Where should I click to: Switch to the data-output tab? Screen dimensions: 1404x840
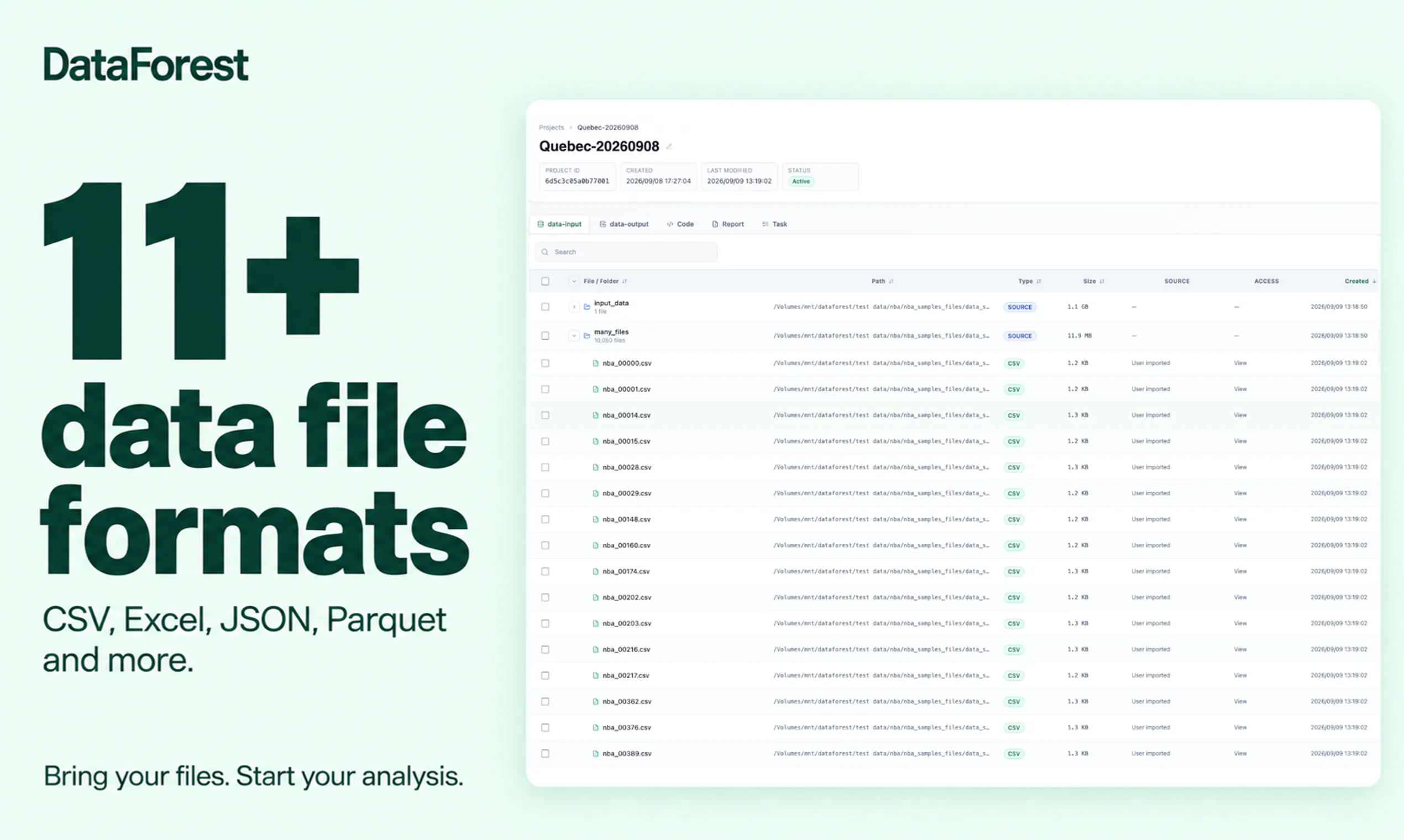click(x=624, y=224)
